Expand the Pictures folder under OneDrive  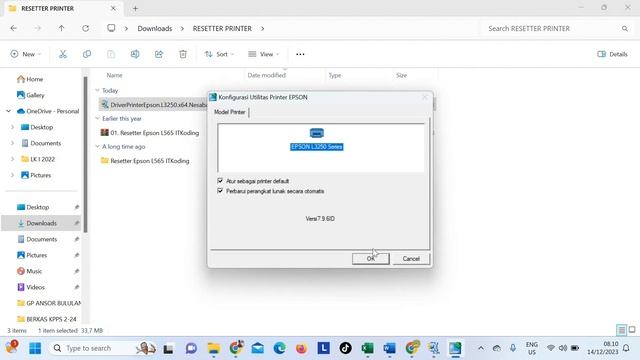(x=13, y=175)
